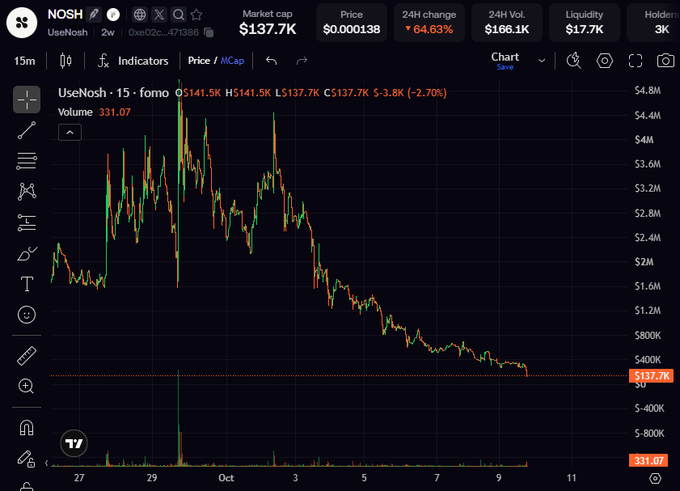Take a chart snapshot with camera icon
Viewport: 680px width, 491px height.
point(665,61)
